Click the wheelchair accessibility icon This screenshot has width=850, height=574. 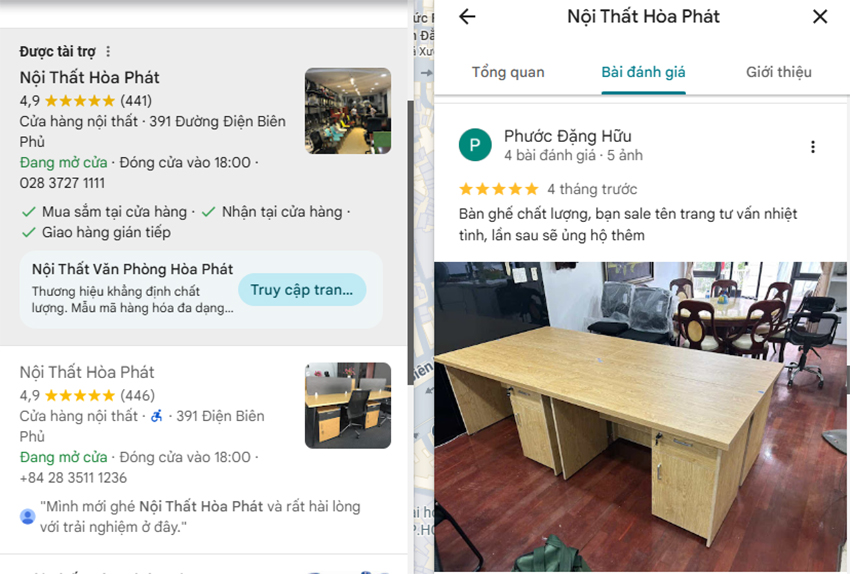[157, 416]
